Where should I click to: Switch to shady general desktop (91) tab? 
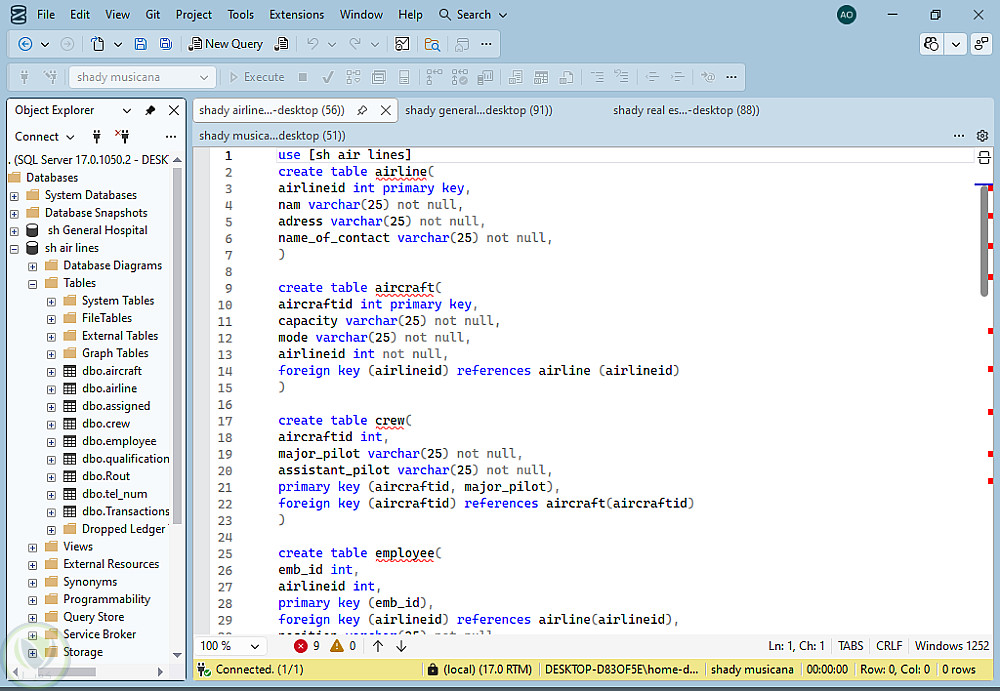[479, 110]
